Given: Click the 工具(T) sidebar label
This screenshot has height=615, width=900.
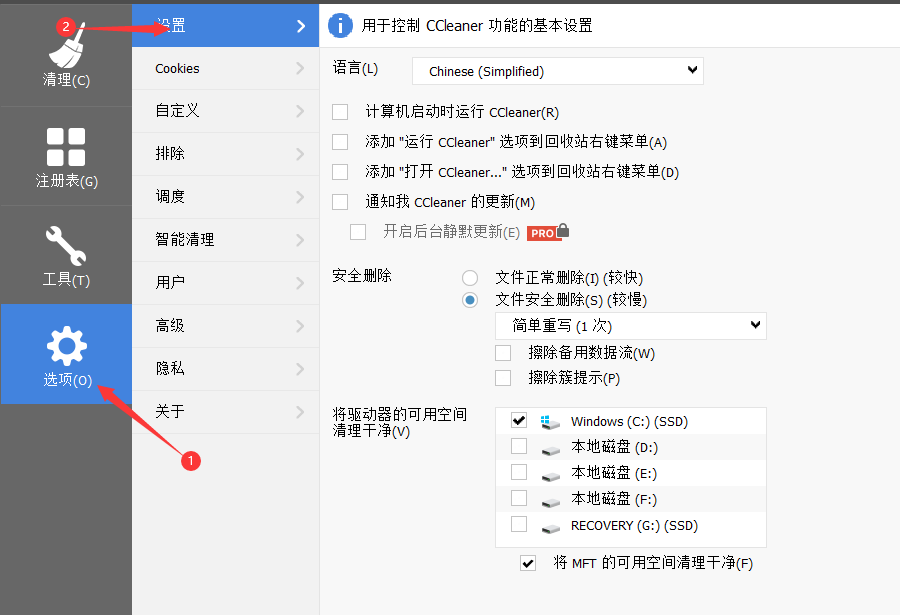Looking at the screenshot, I should (66, 280).
